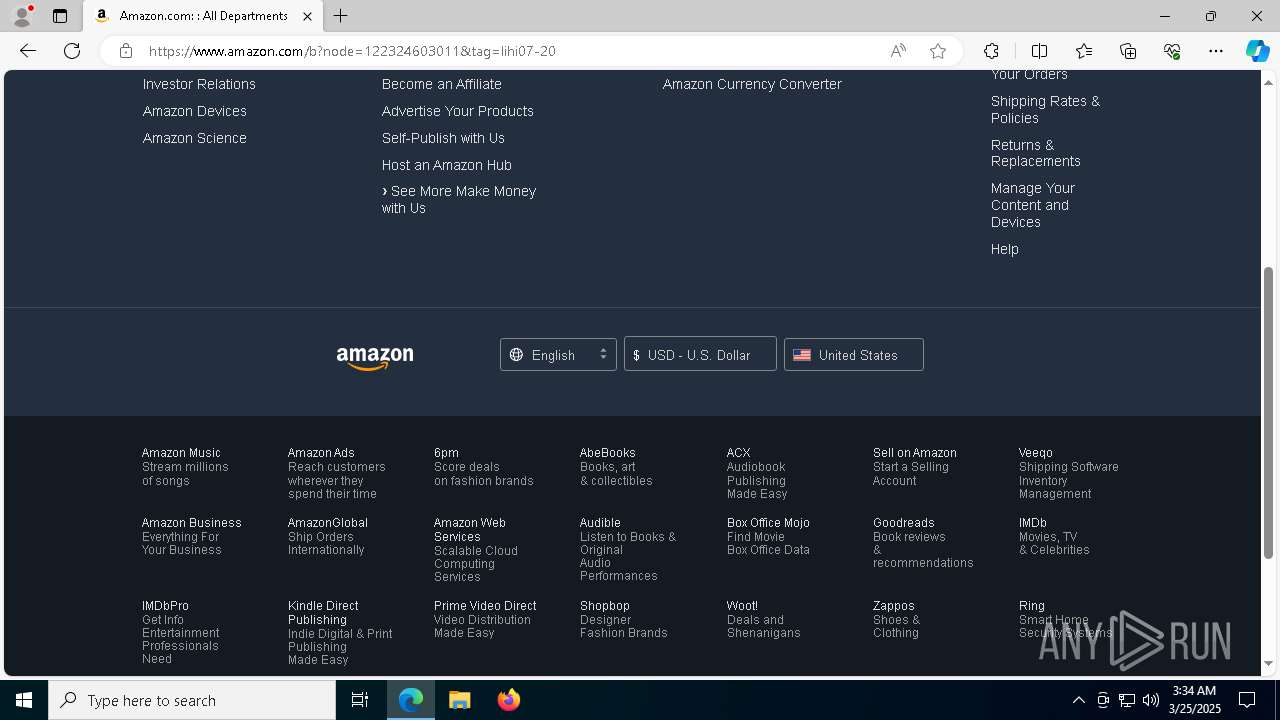
Task: Click the page vertical scrollbar thumb
Action: pyautogui.click(x=1269, y=413)
